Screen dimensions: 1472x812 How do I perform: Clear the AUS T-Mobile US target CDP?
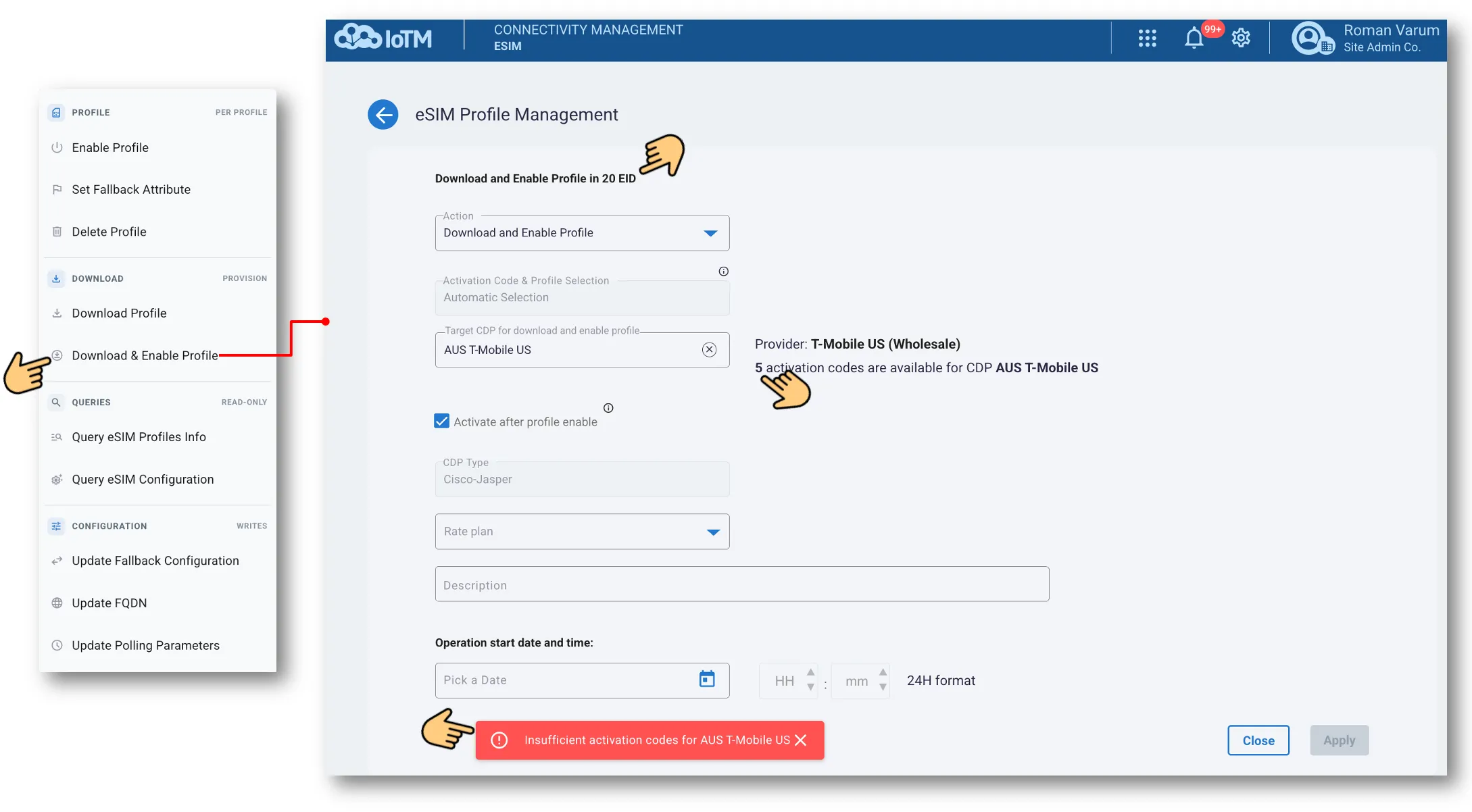coord(709,350)
